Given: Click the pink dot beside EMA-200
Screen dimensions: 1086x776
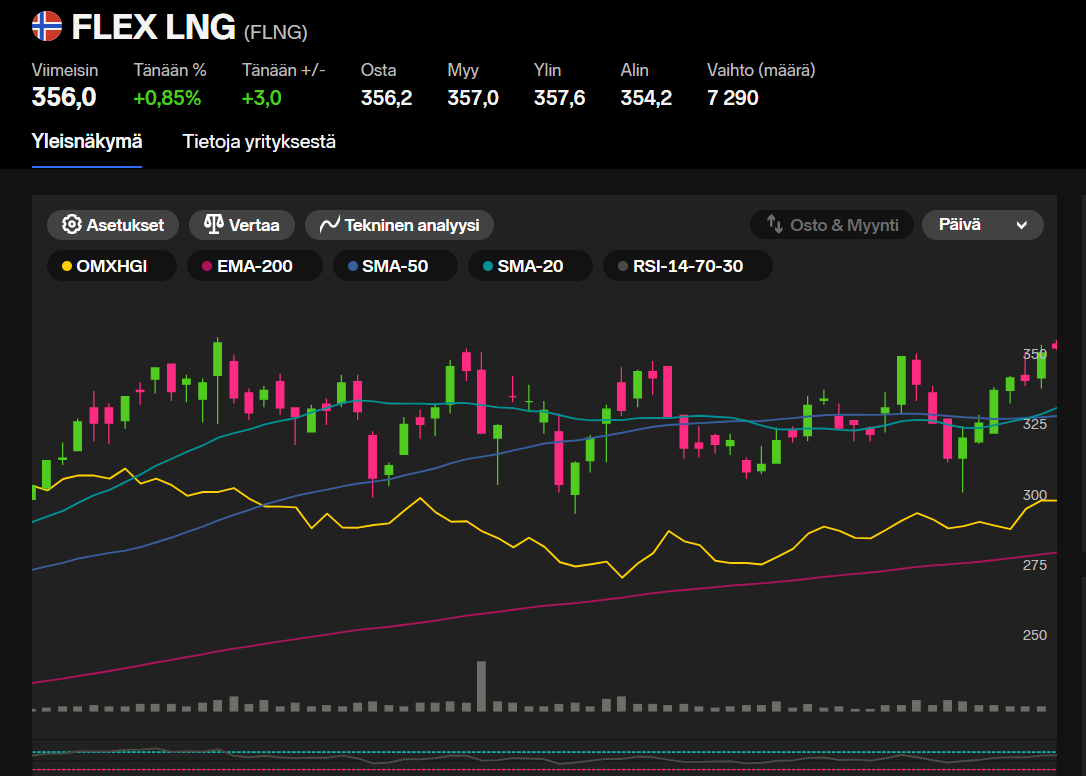Looking at the screenshot, I should coord(207,267).
